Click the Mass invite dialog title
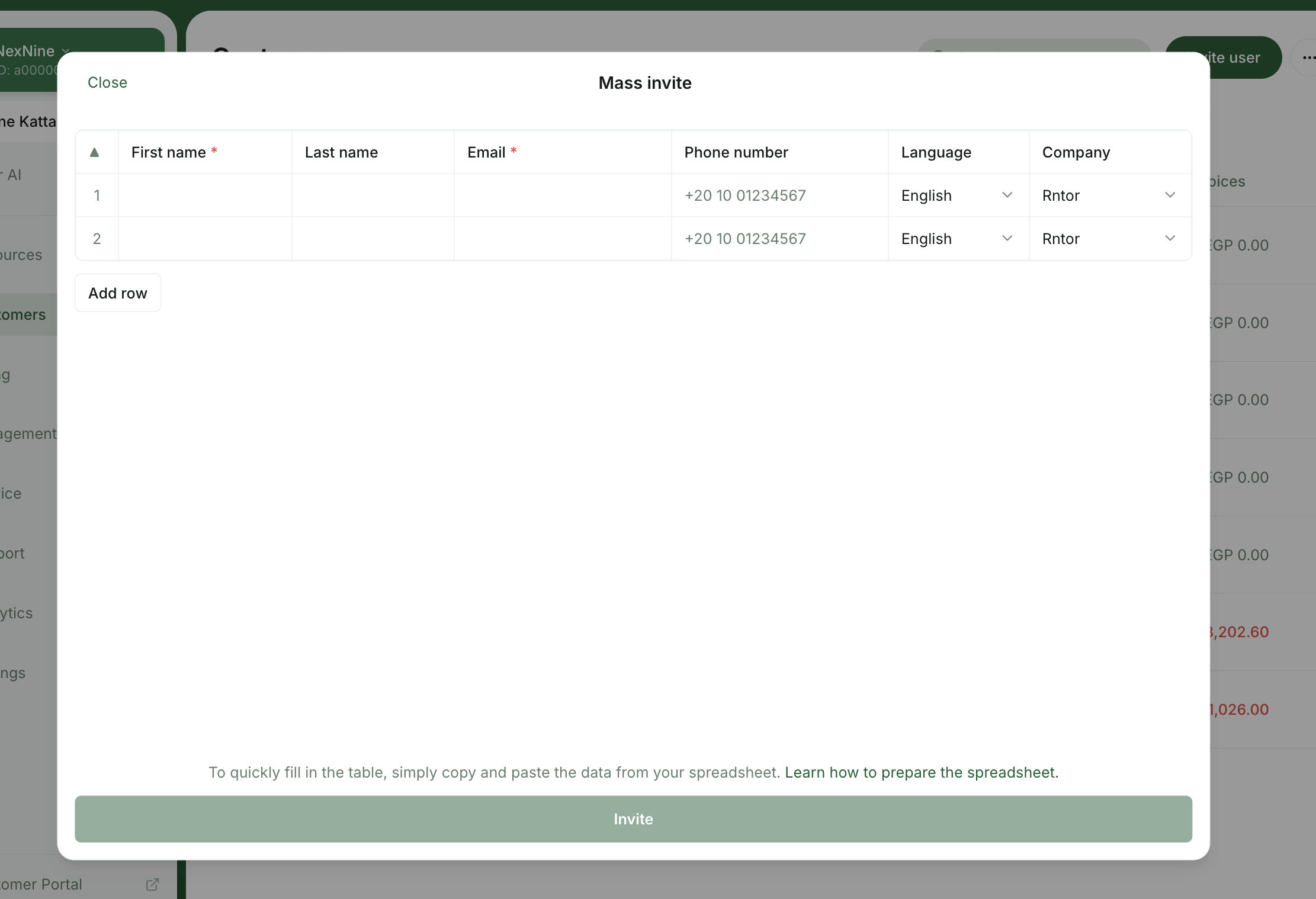 click(645, 83)
